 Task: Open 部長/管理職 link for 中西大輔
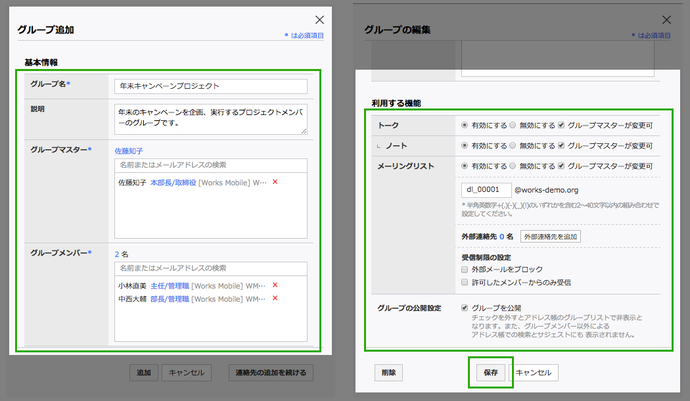170,299
